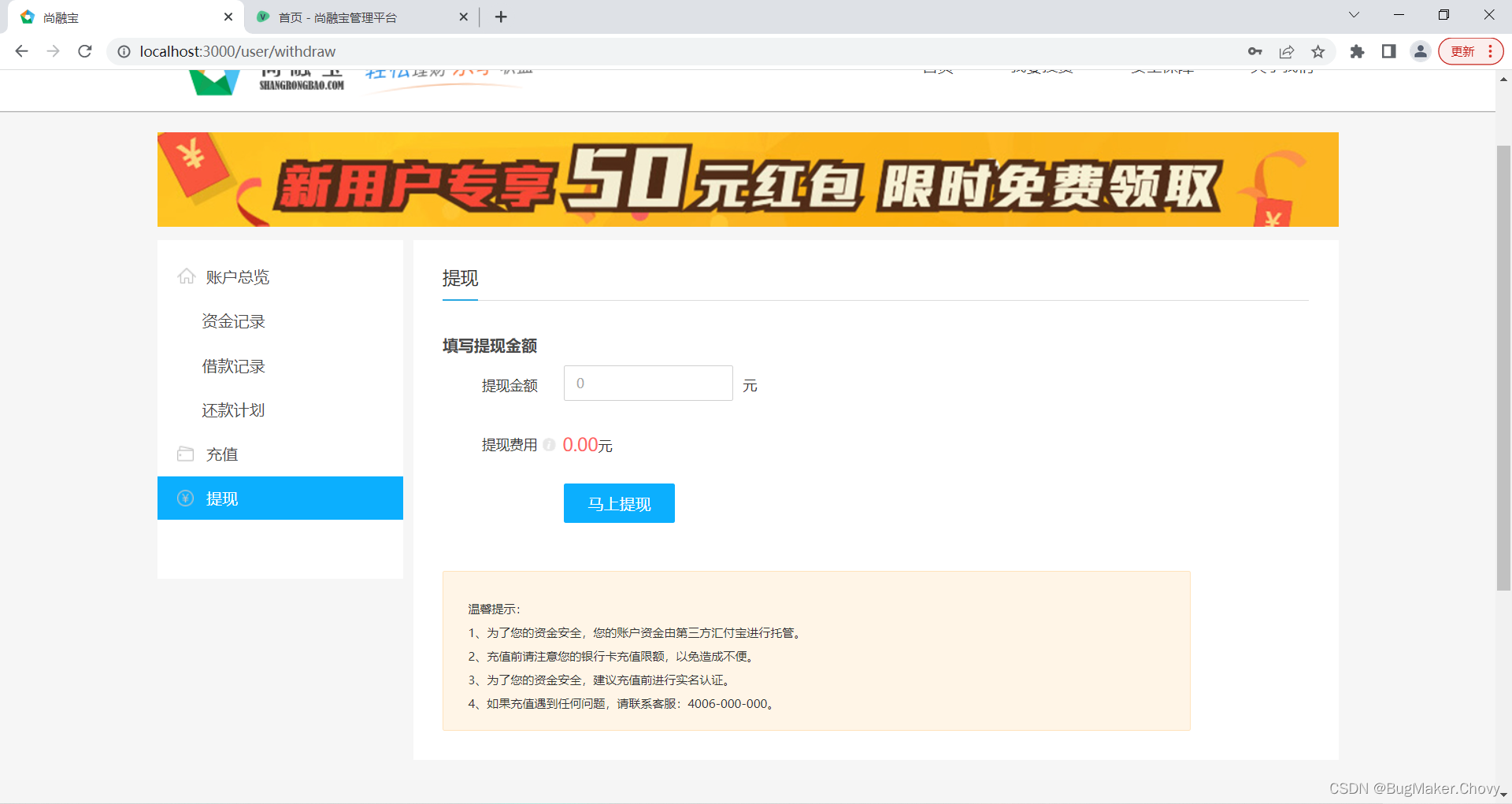
Task: Click the share icon in the toolbar
Action: coord(1287,51)
